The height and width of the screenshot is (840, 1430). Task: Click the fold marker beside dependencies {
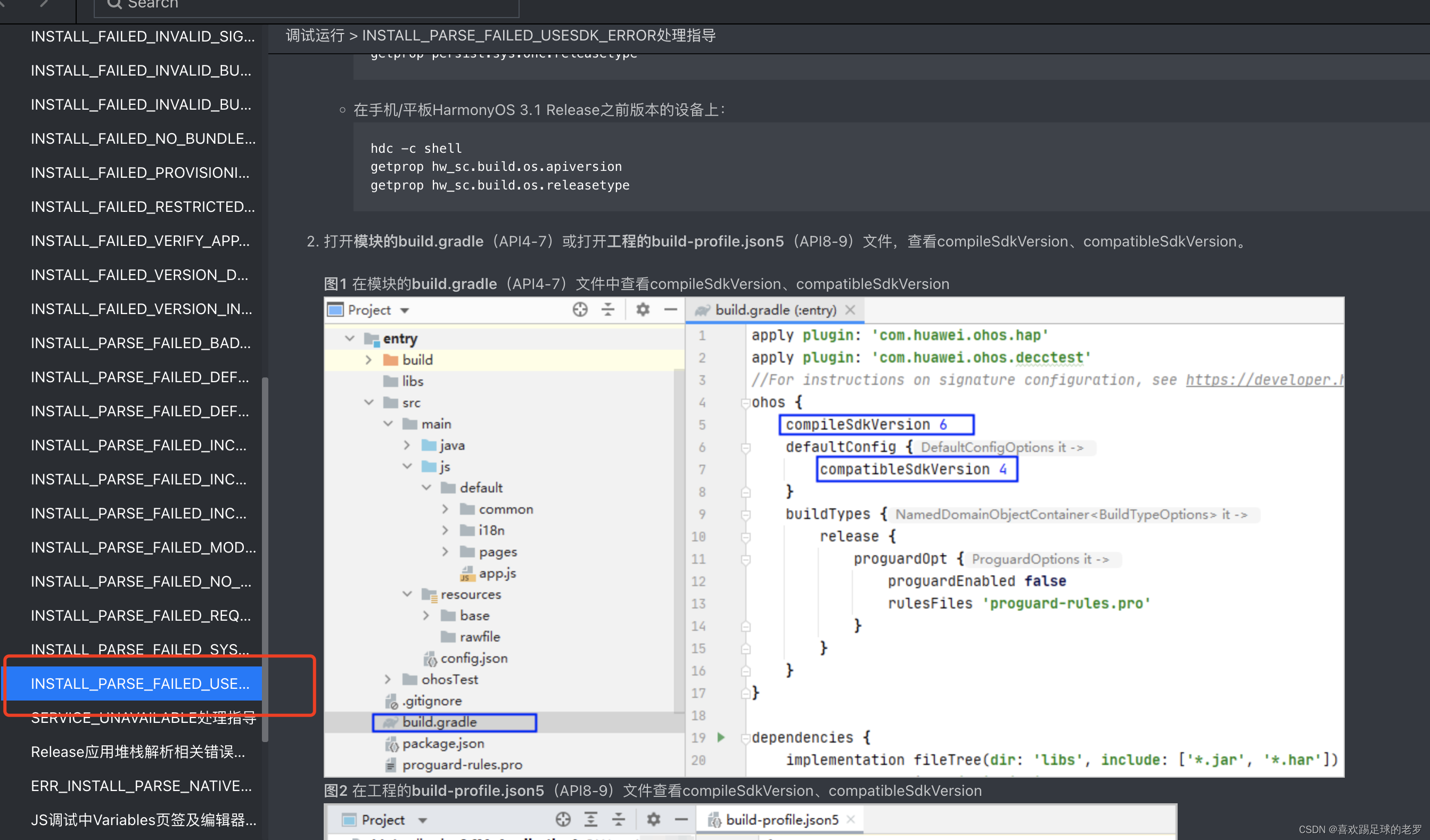746,738
